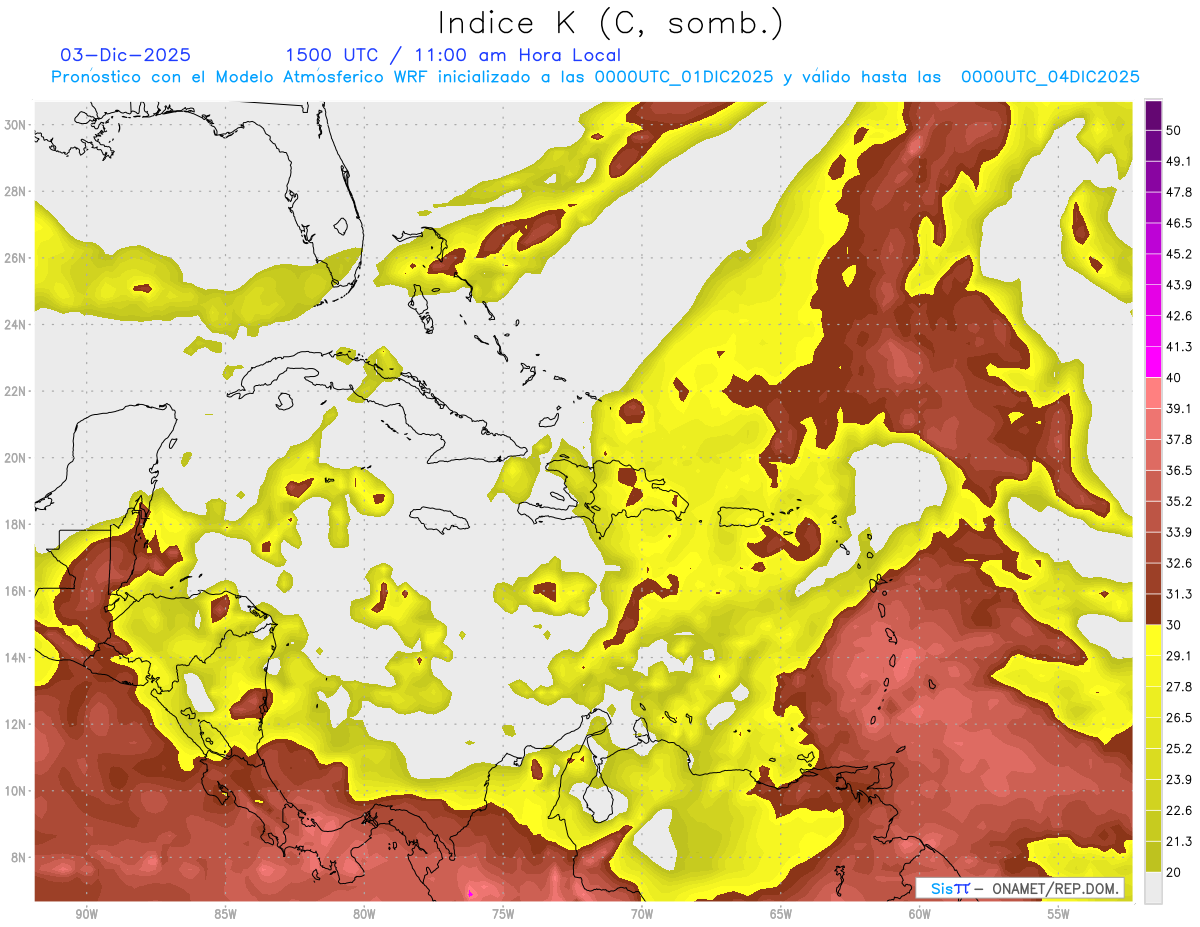The width and height of the screenshot is (1200, 927).
Task: Click the legend value 49.1
Action: (1179, 161)
